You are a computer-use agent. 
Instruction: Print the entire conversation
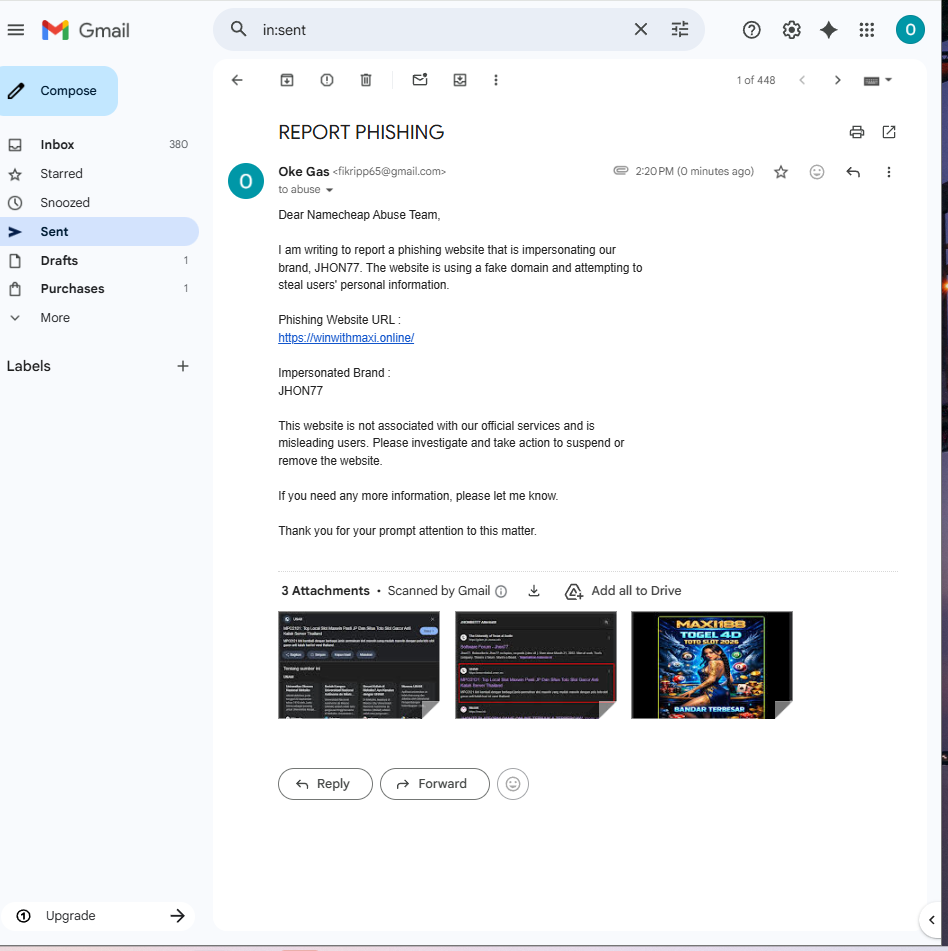tap(856, 132)
